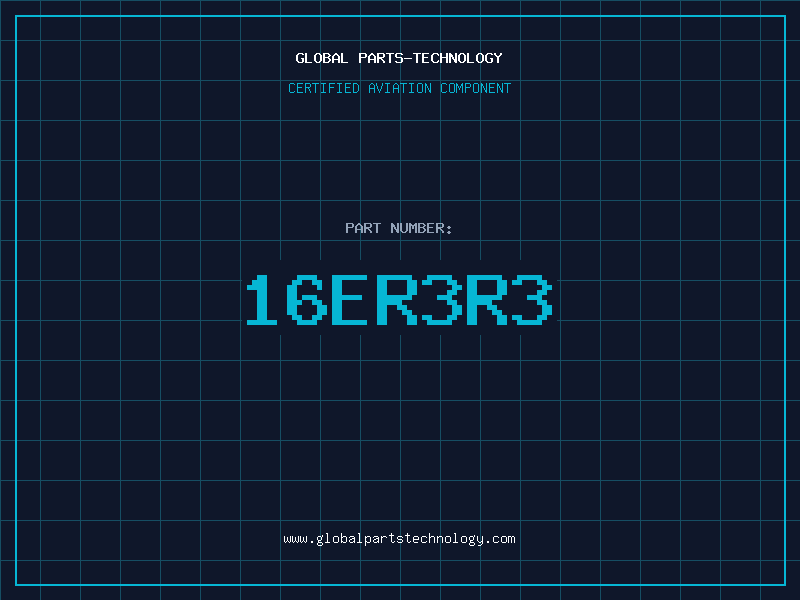
Task: Open the www.globalpartstechnology.com link
Action: (x=399, y=539)
